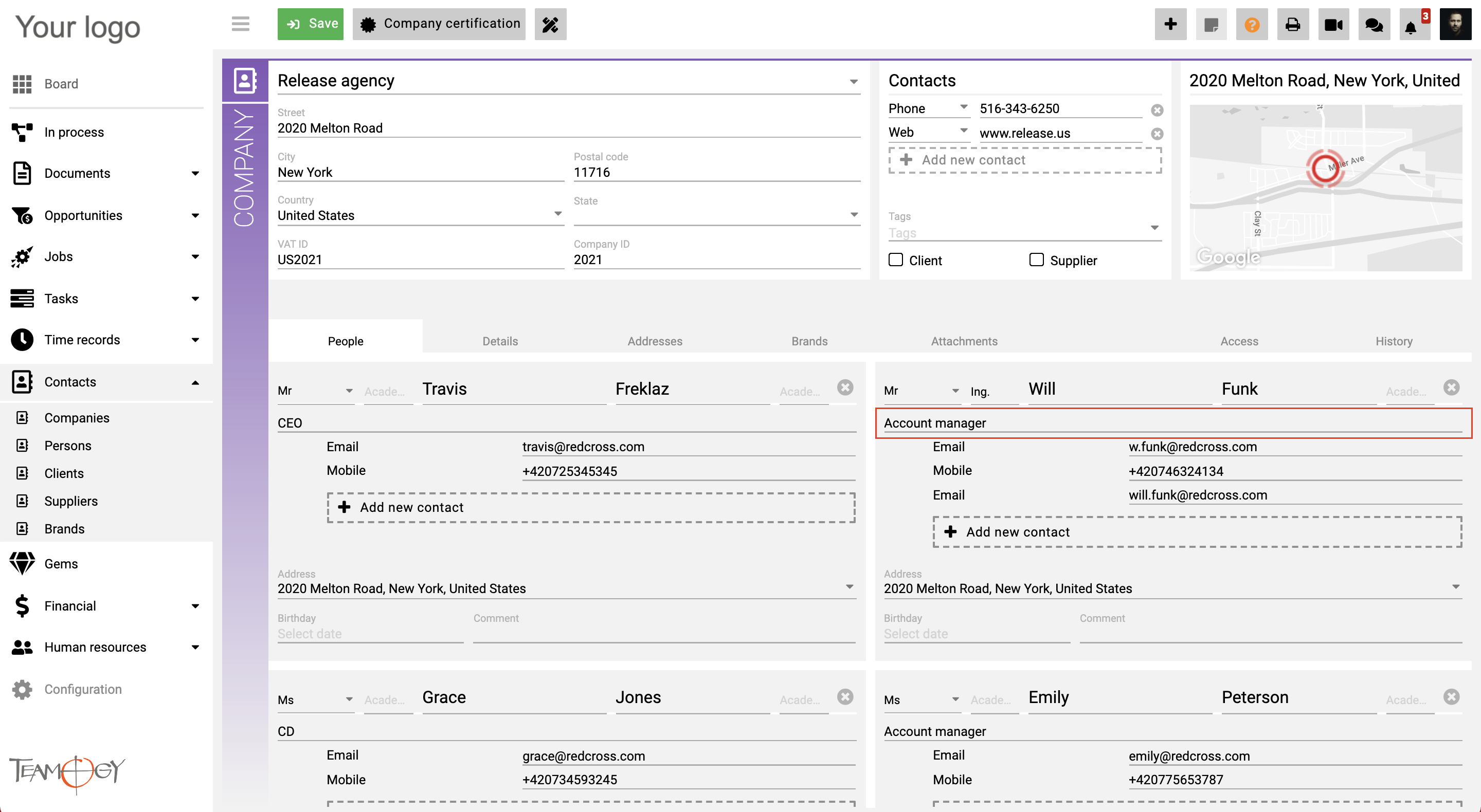
Task: Start video call via camera icon
Action: (1333, 24)
